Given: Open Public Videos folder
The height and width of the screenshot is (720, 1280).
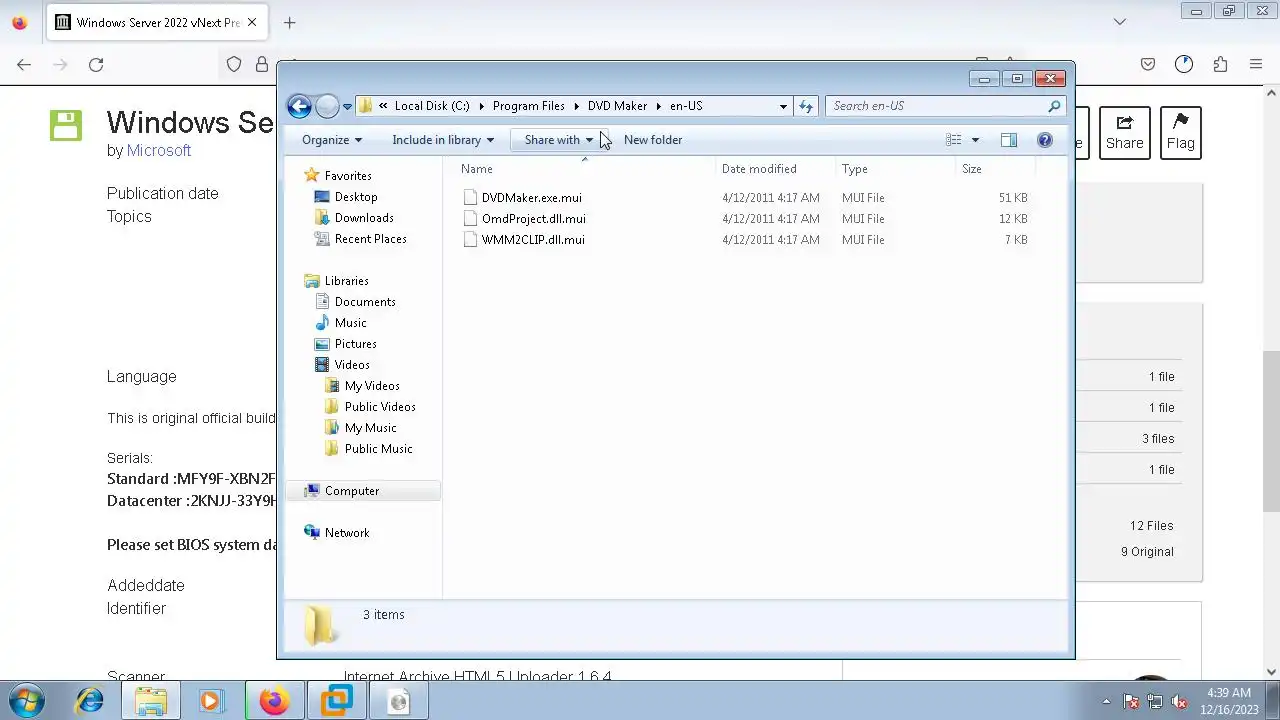Looking at the screenshot, I should coord(380,407).
